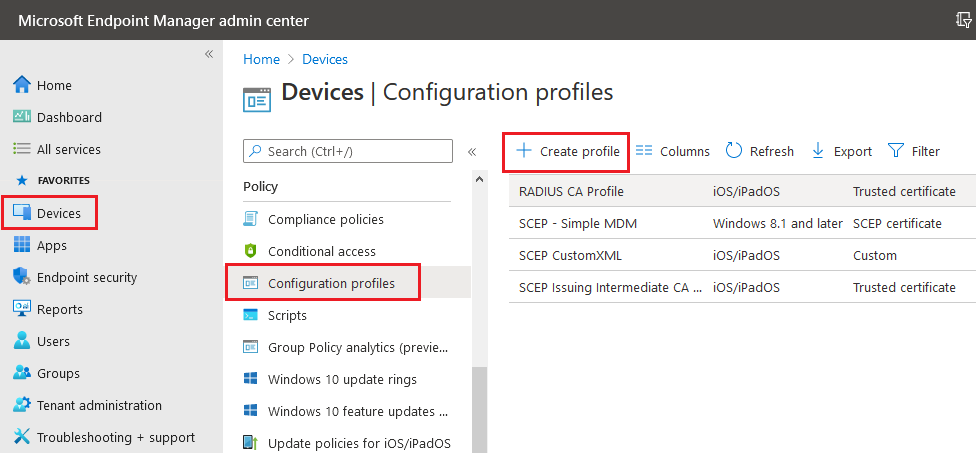Screen dimensions: 976x456
Task: Collapse the Devices policy menu panel
Action: click(472, 152)
